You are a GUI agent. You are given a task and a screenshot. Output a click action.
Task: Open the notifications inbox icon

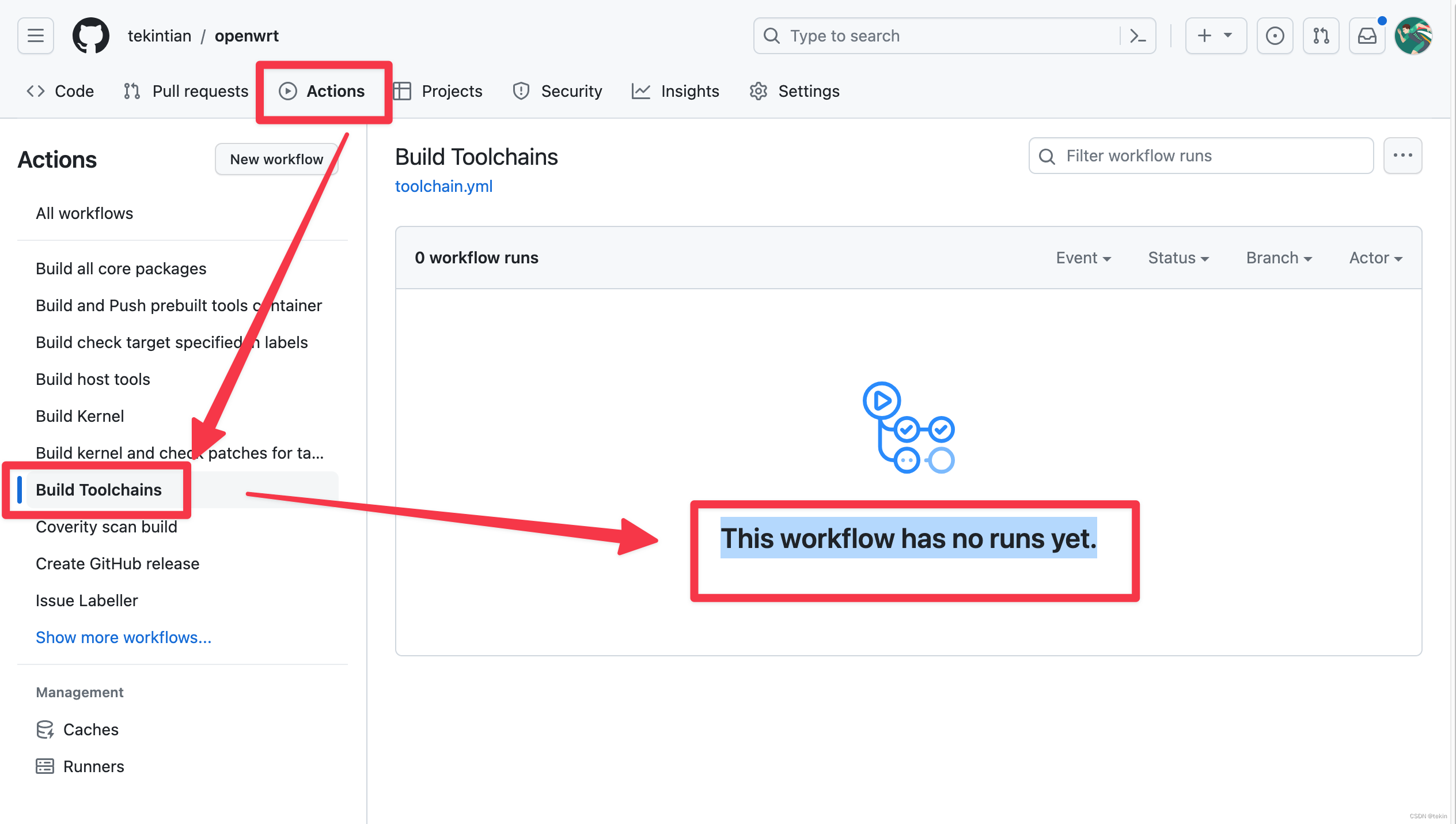(1367, 36)
